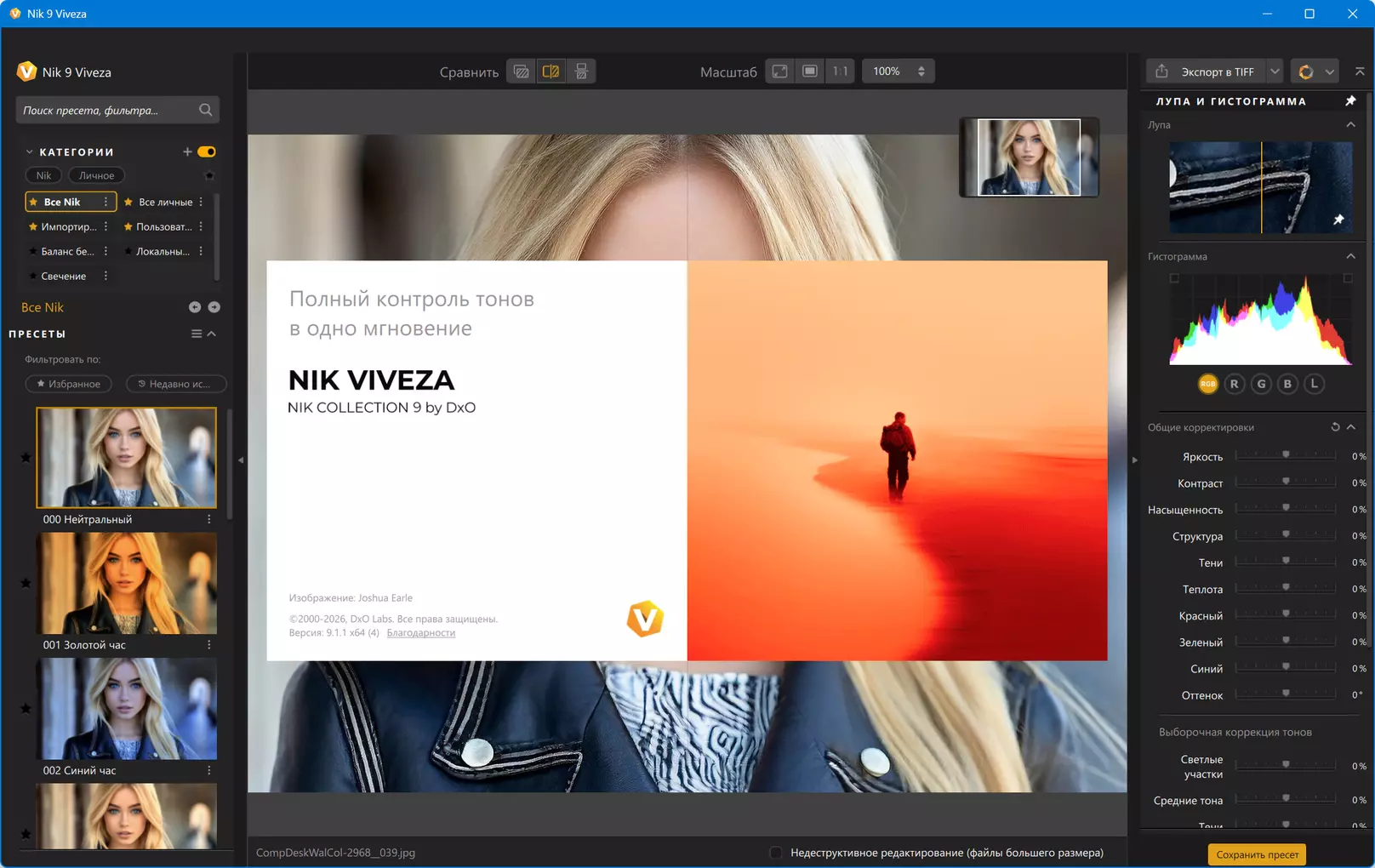Open the Баланс бе... category
1375x868 pixels.
[67, 251]
